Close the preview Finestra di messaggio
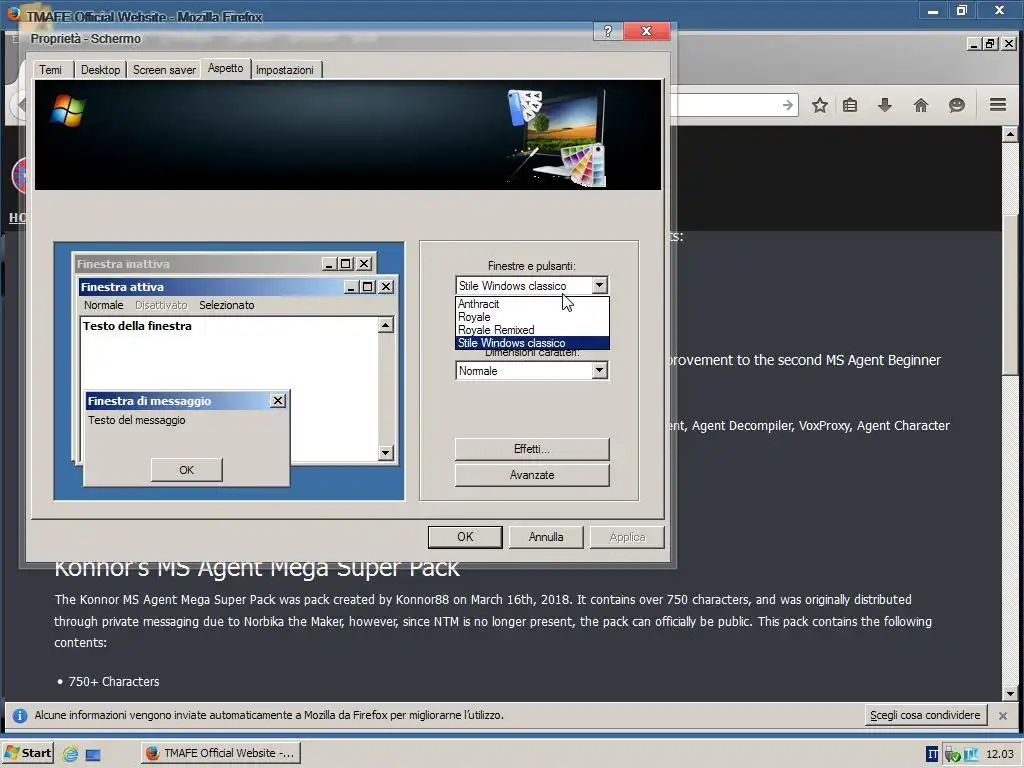Viewport: 1024px width, 768px height. [278, 401]
